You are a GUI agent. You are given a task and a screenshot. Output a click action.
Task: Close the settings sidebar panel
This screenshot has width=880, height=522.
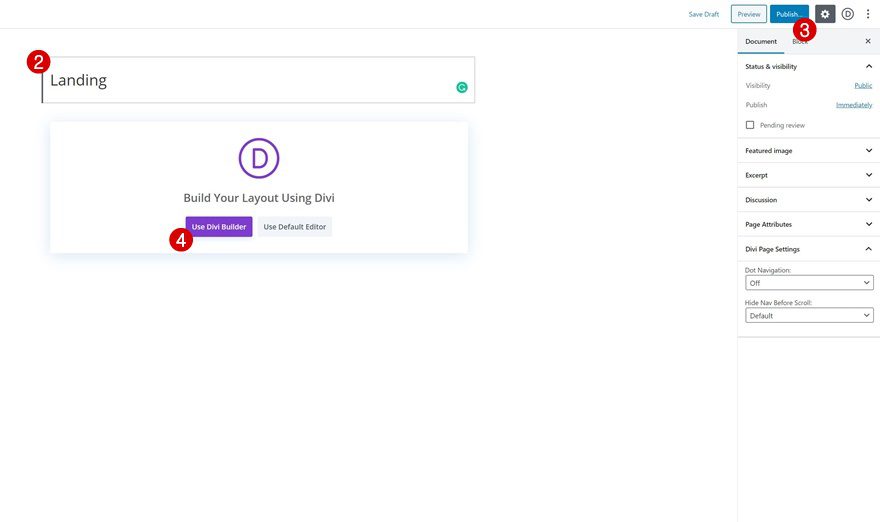(868, 41)
